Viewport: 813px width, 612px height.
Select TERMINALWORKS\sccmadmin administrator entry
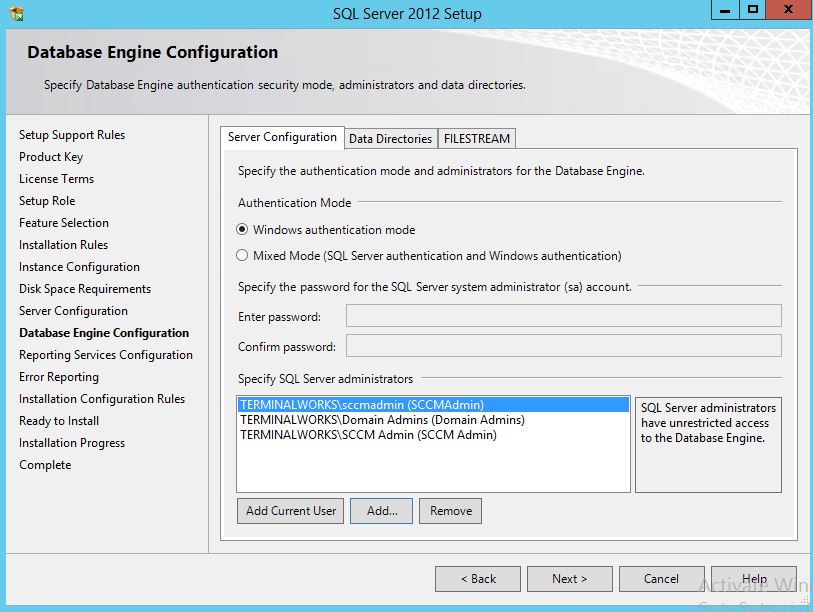[x=433, y=405]
